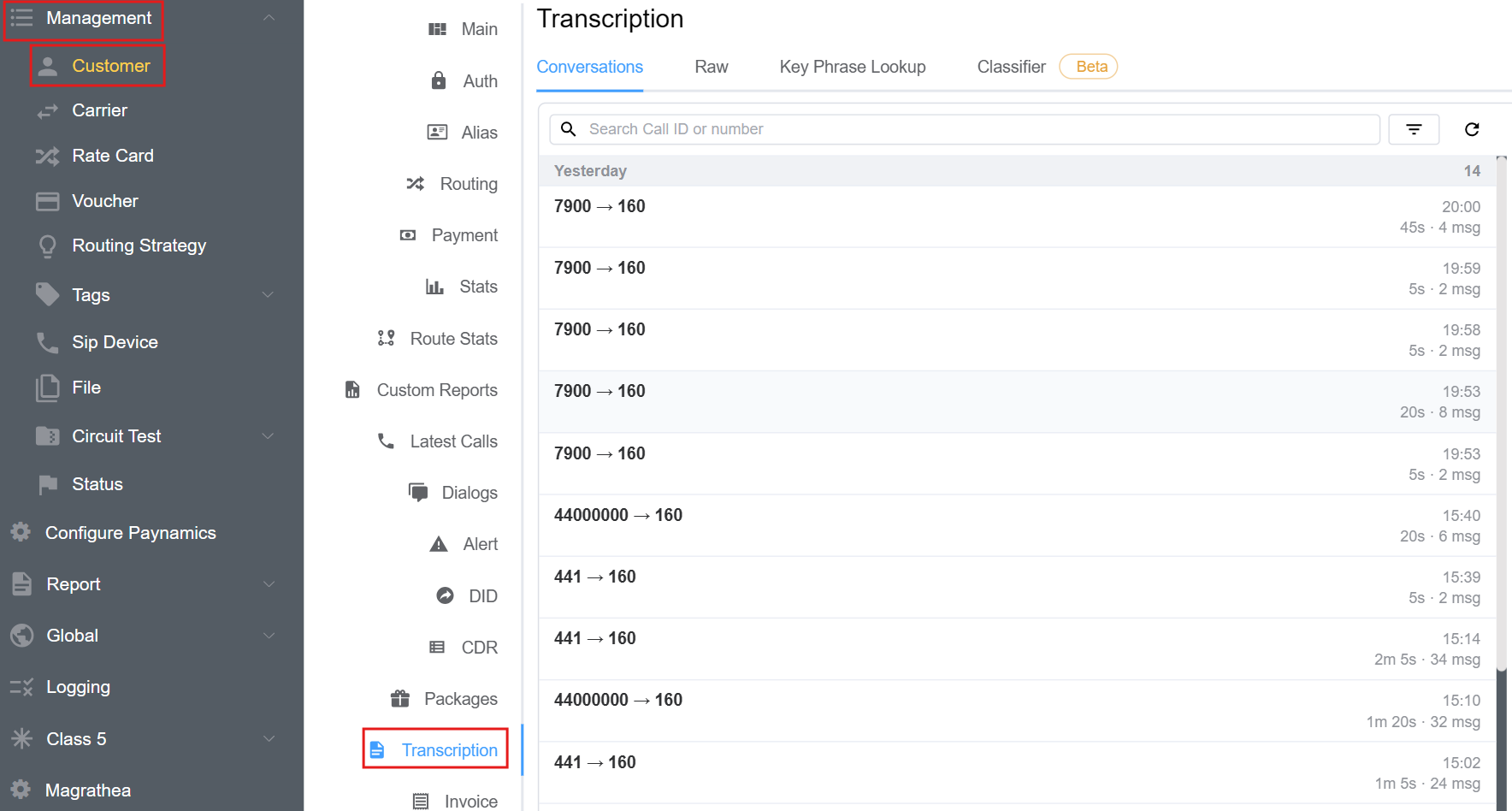The image size is (1512, 811).
Task: Expand the Class 5 section chevron
Action: click(x=269, y=739)
